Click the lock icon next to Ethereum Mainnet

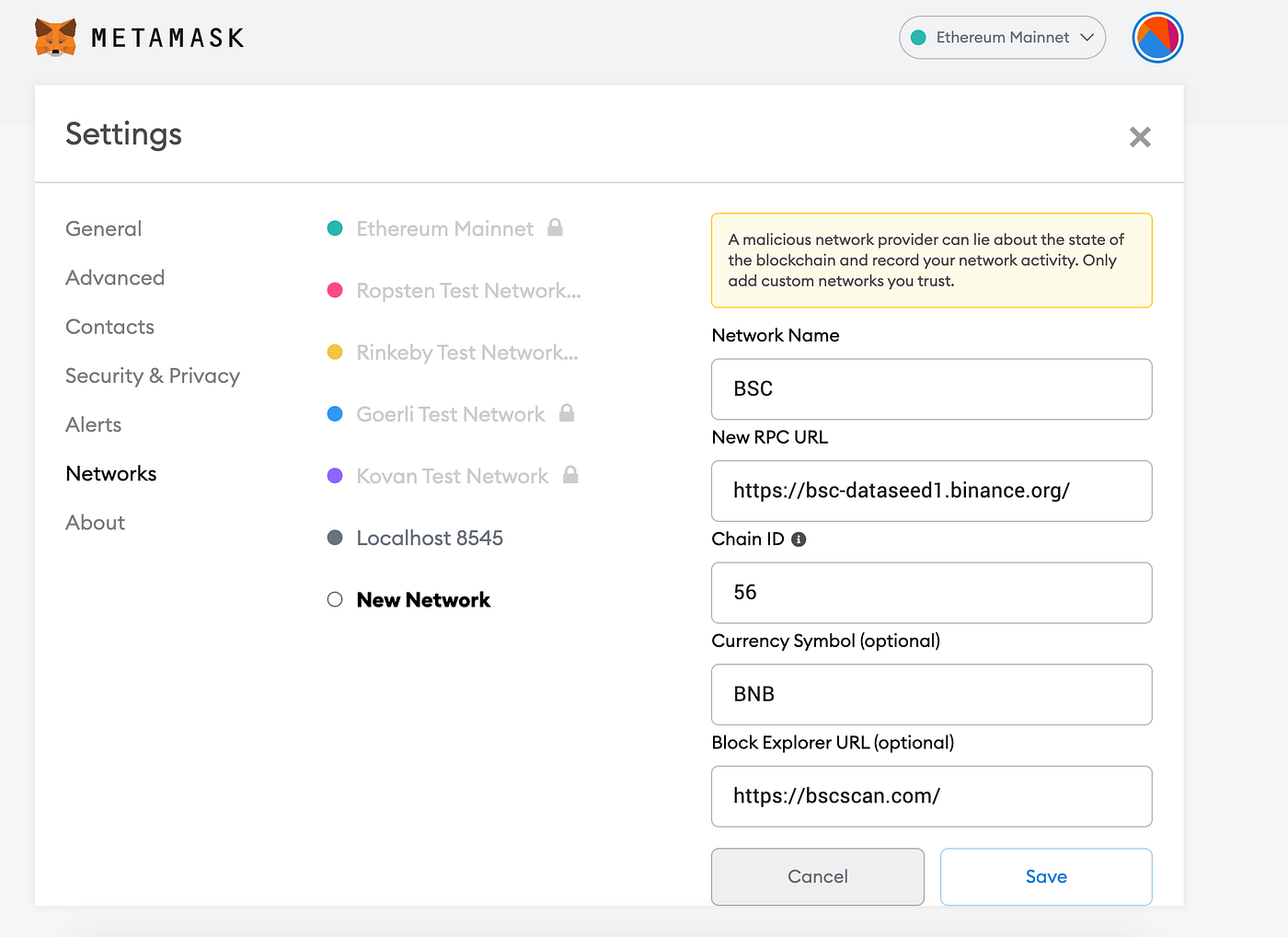tap(555, 227)
